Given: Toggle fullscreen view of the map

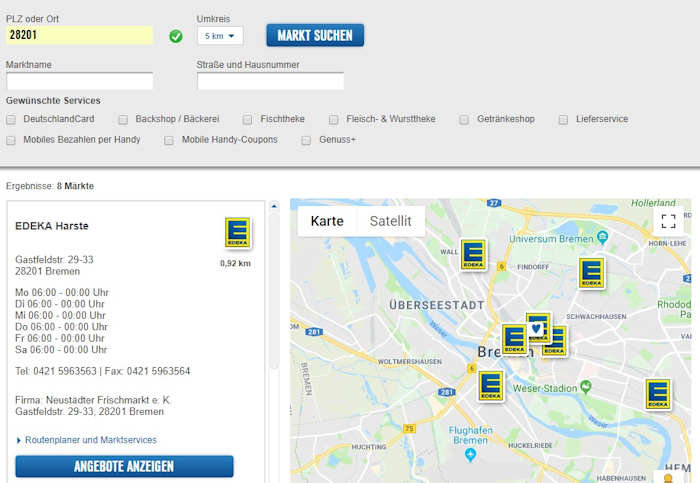Looking at the screenshot, I should coord(668,221).
